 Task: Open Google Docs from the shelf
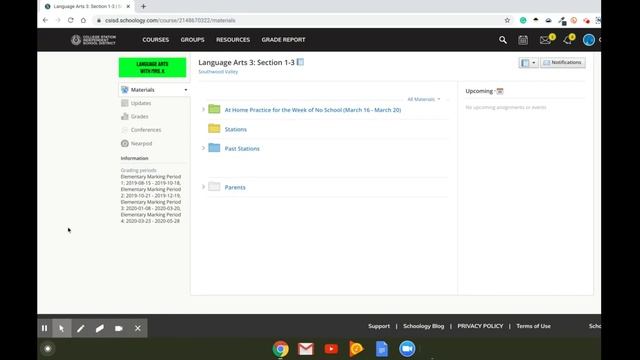pyautogui.click(x=382, y=349)
